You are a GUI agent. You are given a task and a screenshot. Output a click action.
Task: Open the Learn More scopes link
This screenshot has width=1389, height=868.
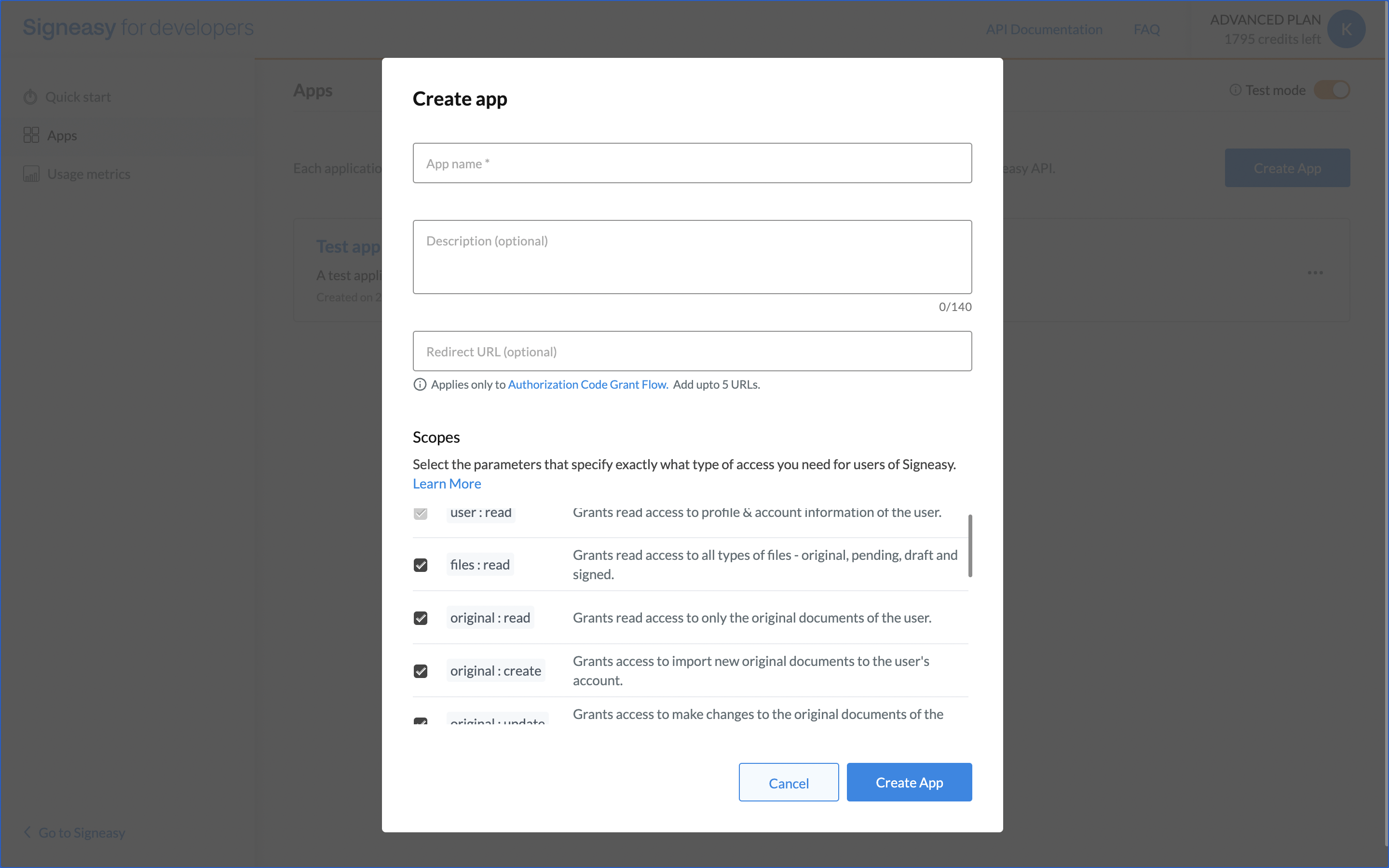(x=447, y=484)
